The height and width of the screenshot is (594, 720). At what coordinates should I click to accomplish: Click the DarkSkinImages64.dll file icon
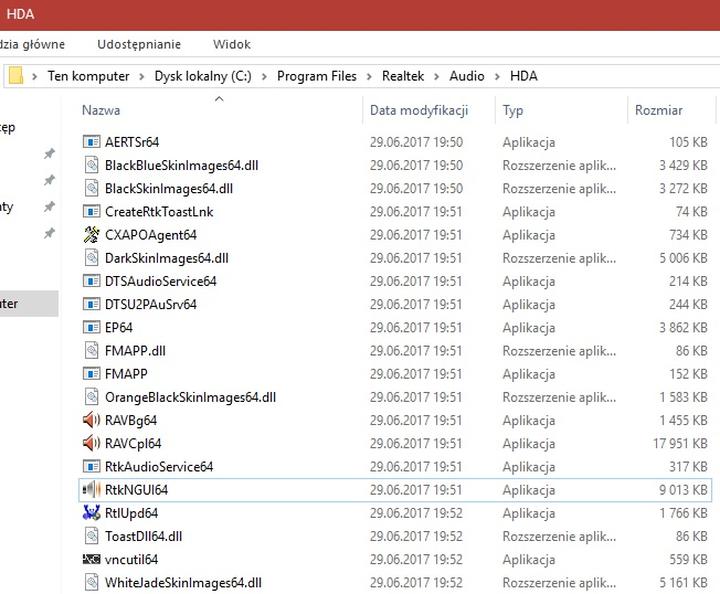tap(91, 258)
